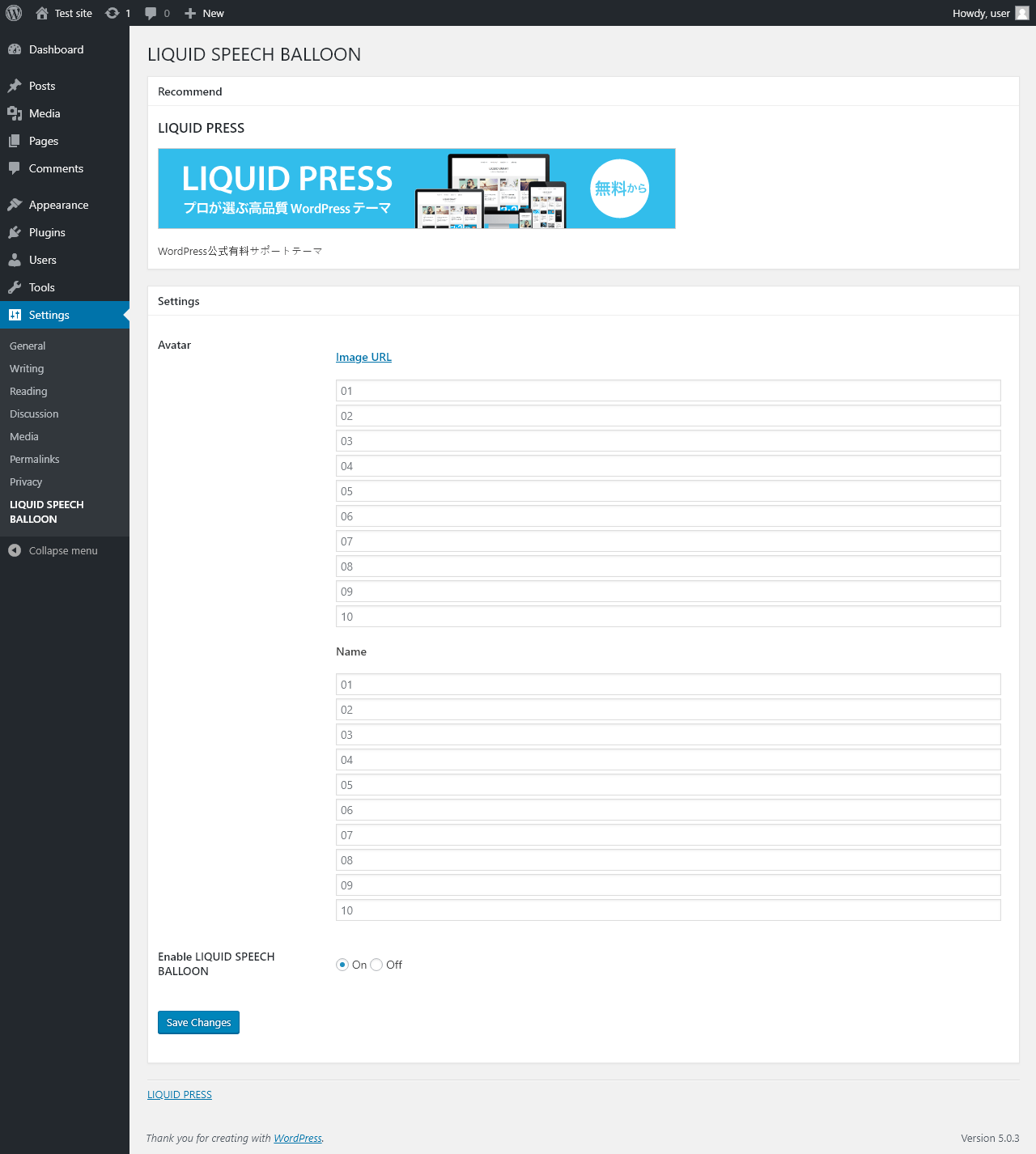This screenshot has height=1154, width=1036.
Task: Go to the Tools menu label
Action: (42, 287)
